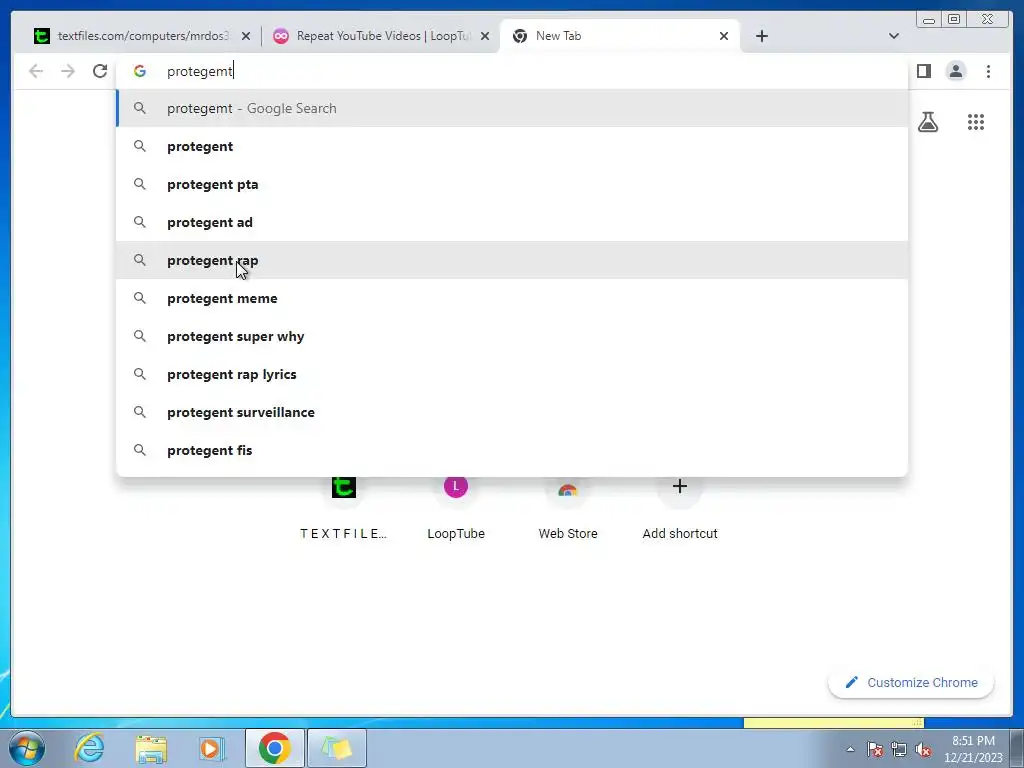Viewport: 1024px width, 768px height.
Task: Select the 'protegent pta' suggestion
Action: point(512,184)
